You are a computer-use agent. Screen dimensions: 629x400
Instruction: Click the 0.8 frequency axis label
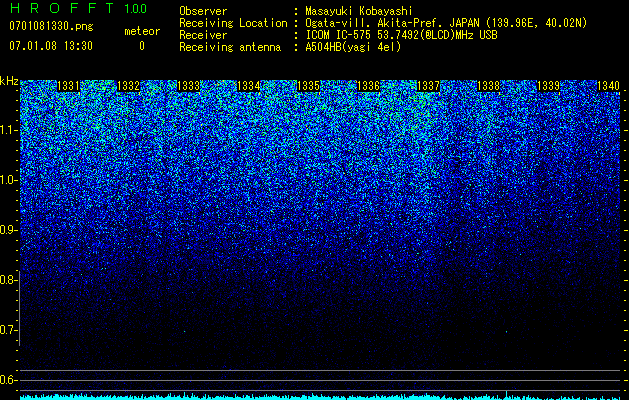[x=8, y=280]
